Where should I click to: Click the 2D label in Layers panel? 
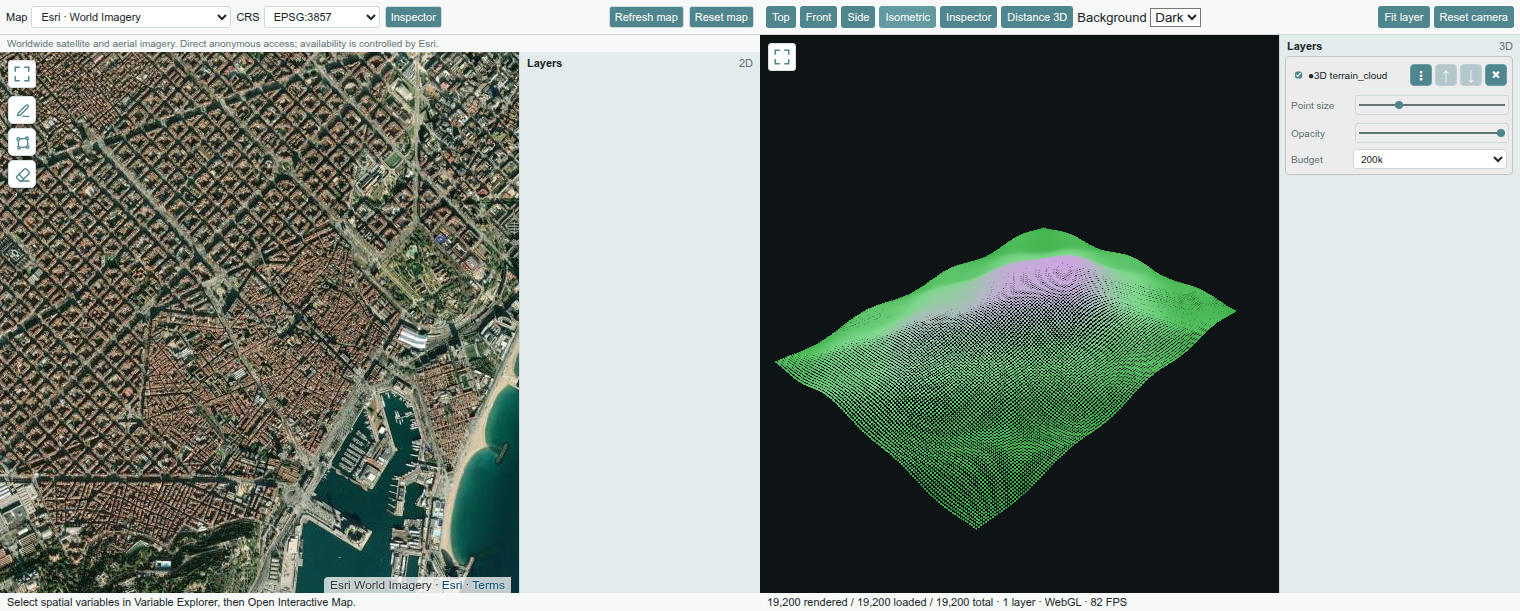[x=745, y=63]
